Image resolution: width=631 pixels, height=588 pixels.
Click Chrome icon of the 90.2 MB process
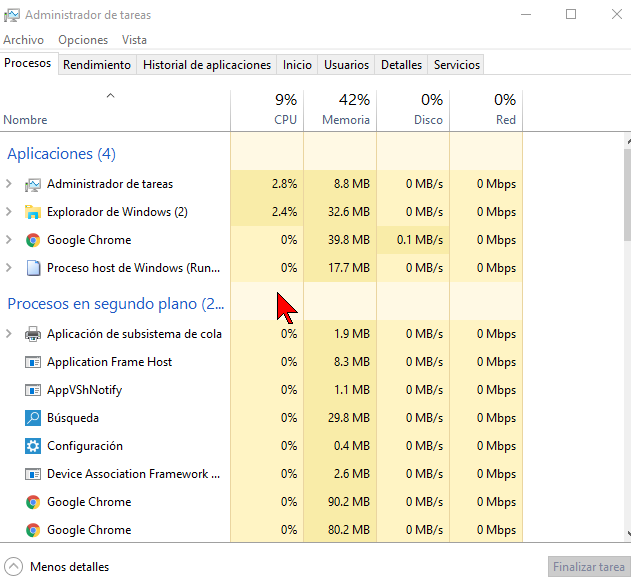[x=33, y=502]
